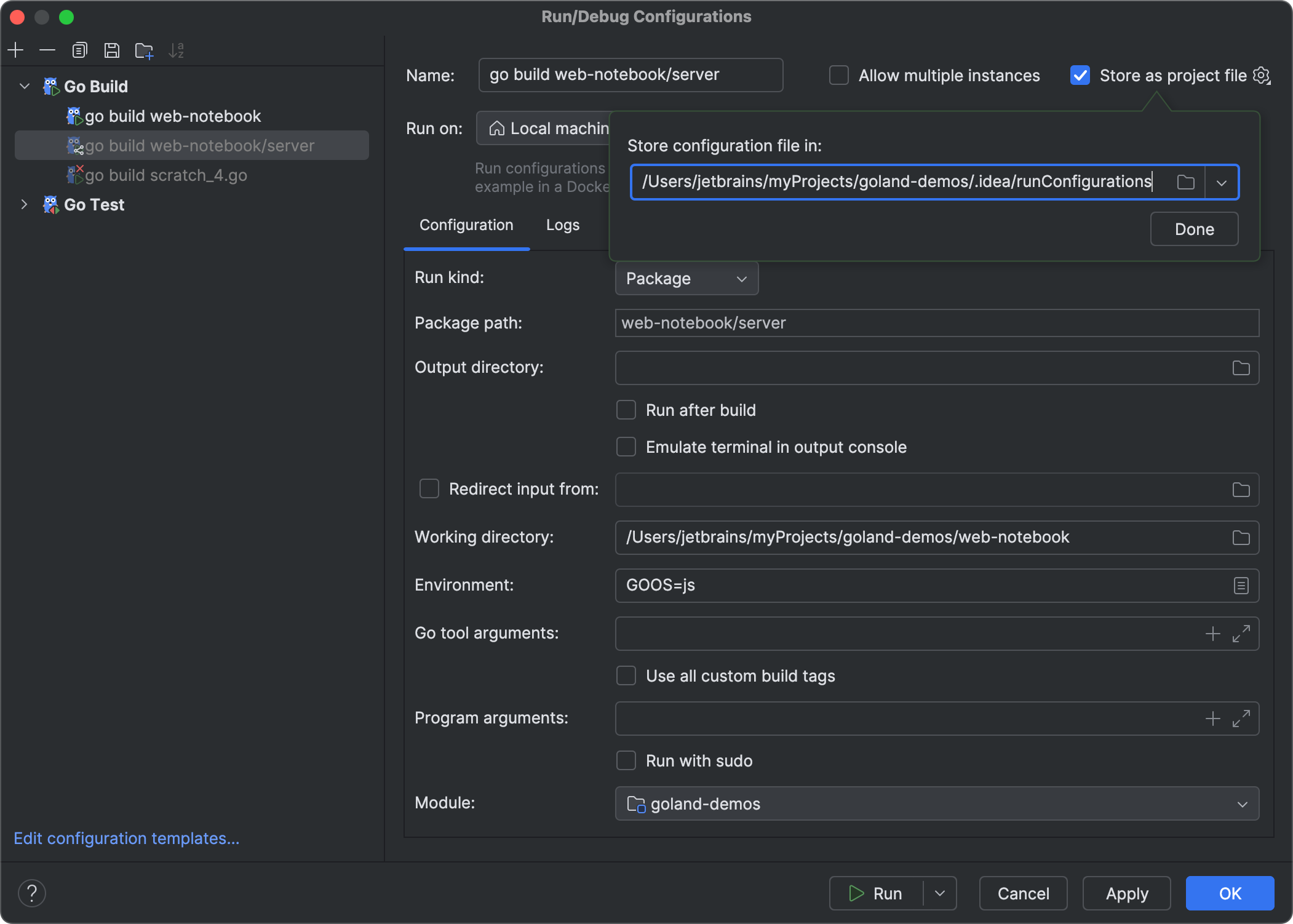
Task: Sort configurations alphabetically
Action: 177,50
